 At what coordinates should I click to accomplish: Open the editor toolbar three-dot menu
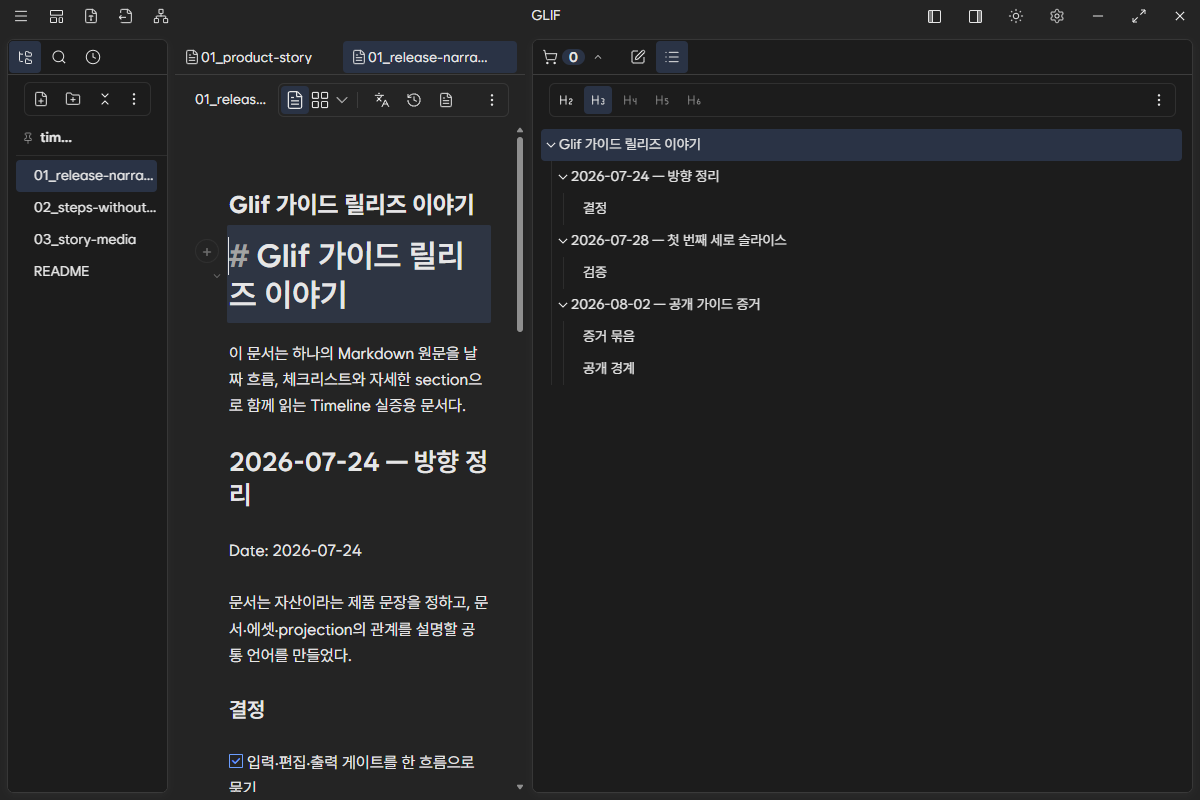(x=491, y=100)
